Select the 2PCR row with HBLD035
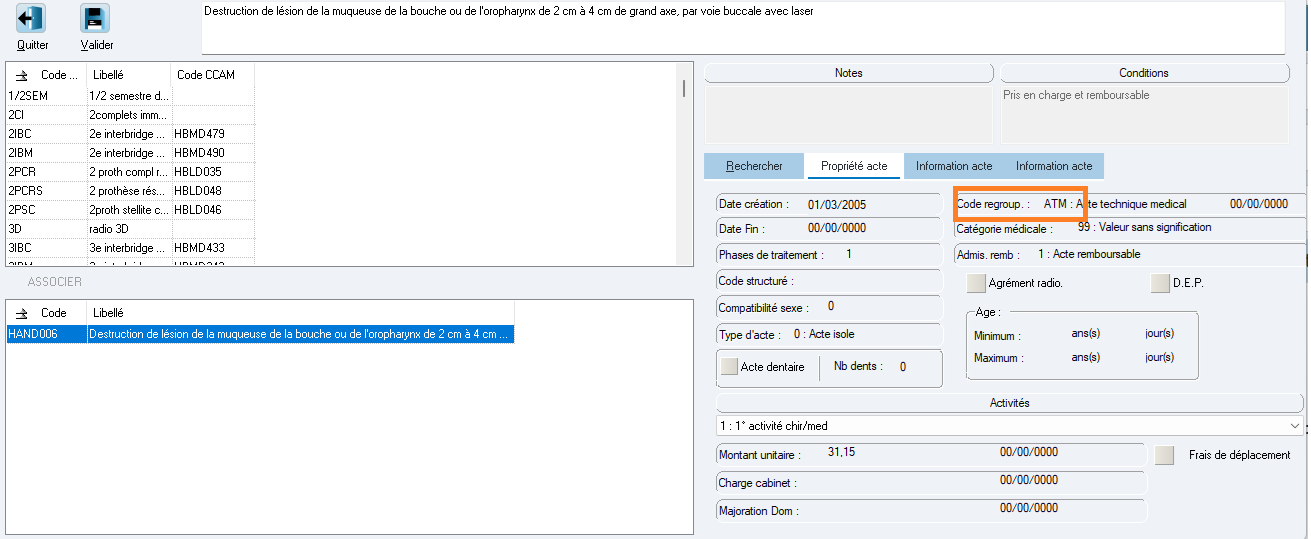The width and height of the screenshot is (1311, 539). tap(130, 172)
